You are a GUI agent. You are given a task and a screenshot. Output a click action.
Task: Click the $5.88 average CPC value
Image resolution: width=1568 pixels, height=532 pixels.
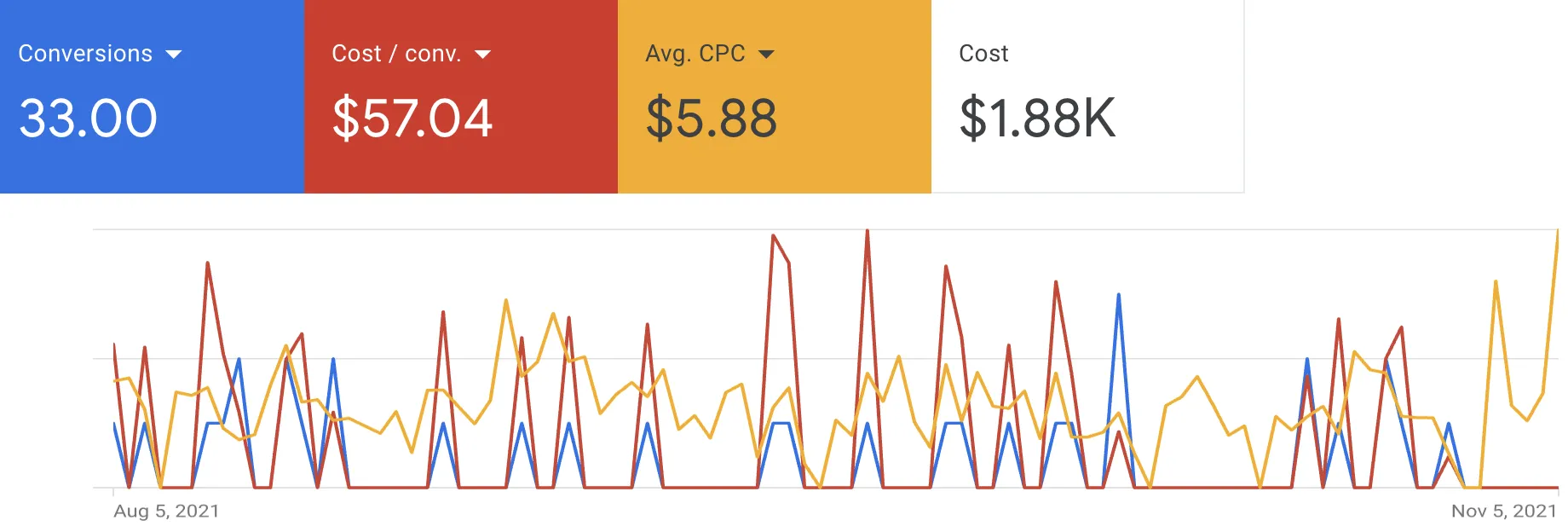tap(712, 118)
